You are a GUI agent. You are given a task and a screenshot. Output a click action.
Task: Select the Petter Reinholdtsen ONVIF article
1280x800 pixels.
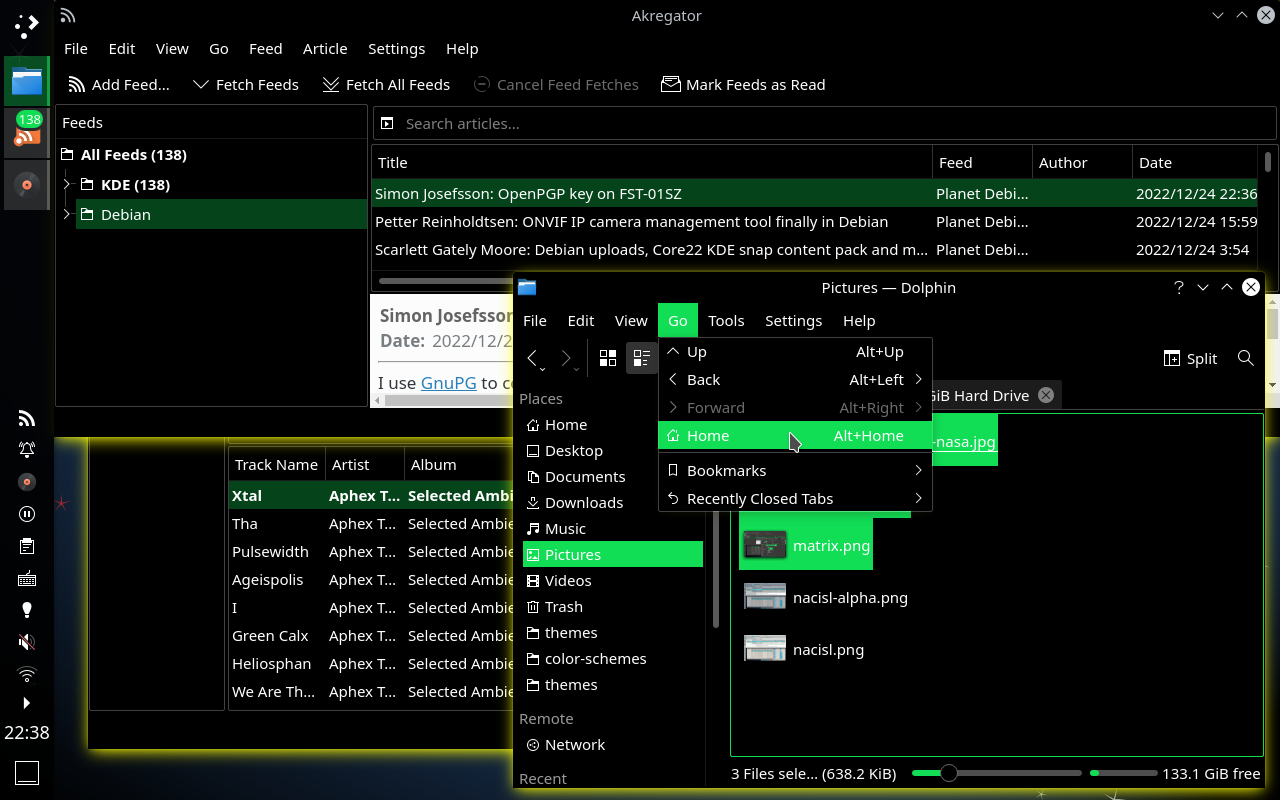point(815,222)
